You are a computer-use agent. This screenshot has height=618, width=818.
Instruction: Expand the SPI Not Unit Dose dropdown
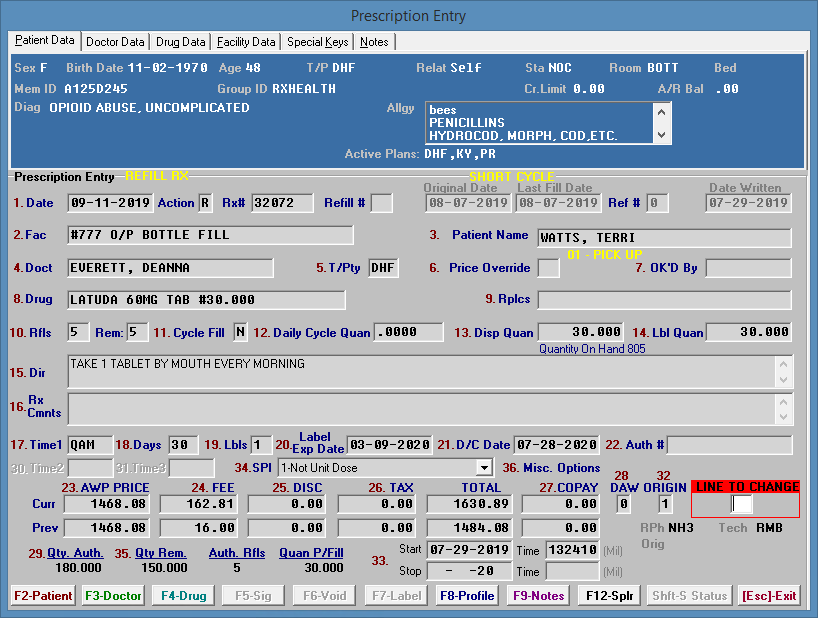pos(484,467)
